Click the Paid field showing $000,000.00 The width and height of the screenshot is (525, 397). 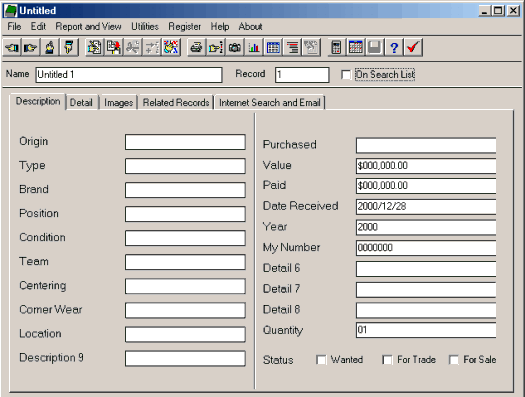point(426,186)
